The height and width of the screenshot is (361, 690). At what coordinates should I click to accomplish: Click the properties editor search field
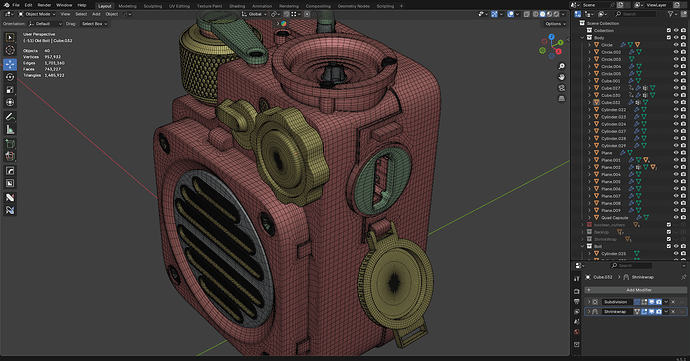(x=631, y=265)
